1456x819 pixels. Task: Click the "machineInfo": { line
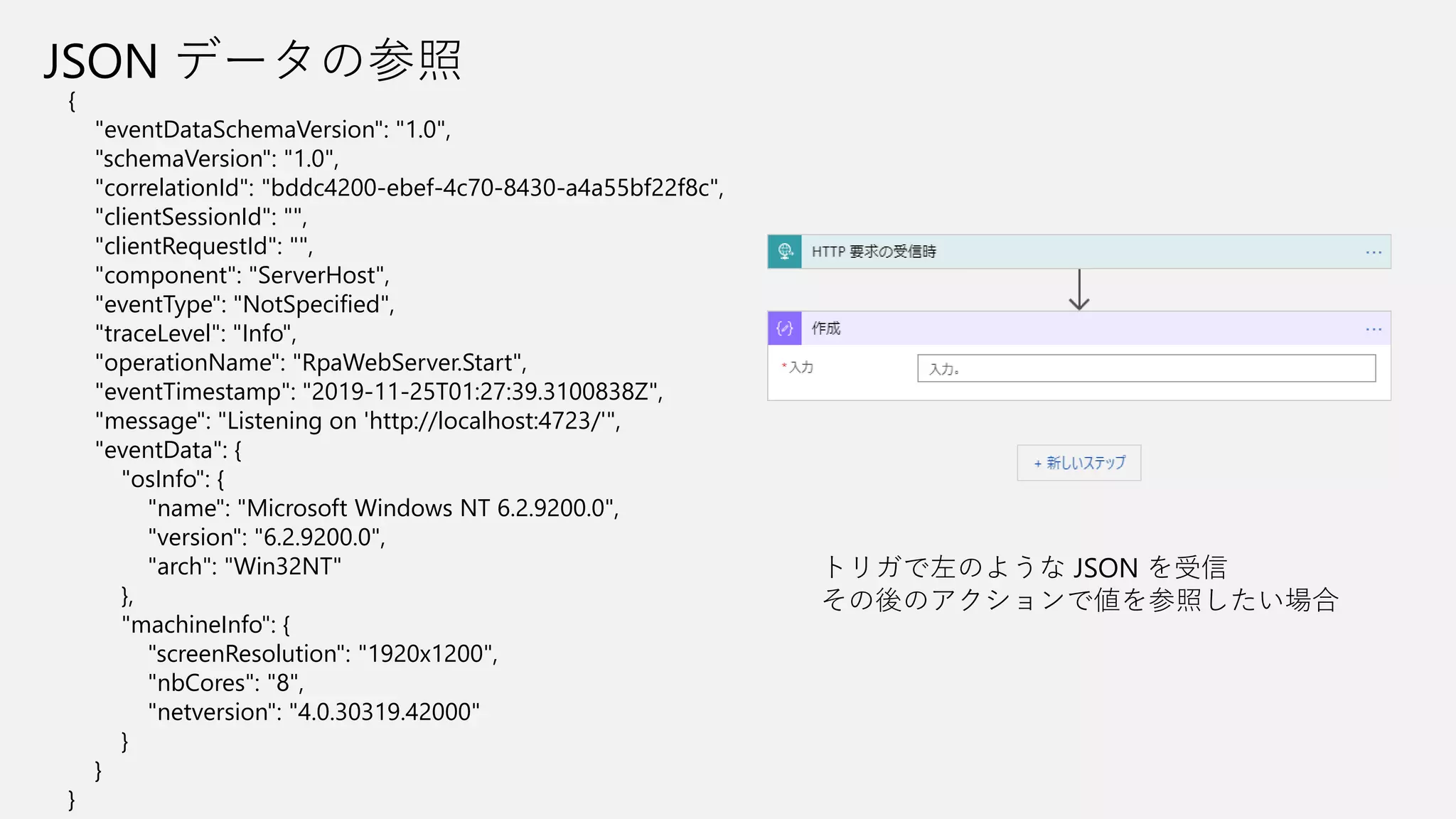tap(206, 625)
